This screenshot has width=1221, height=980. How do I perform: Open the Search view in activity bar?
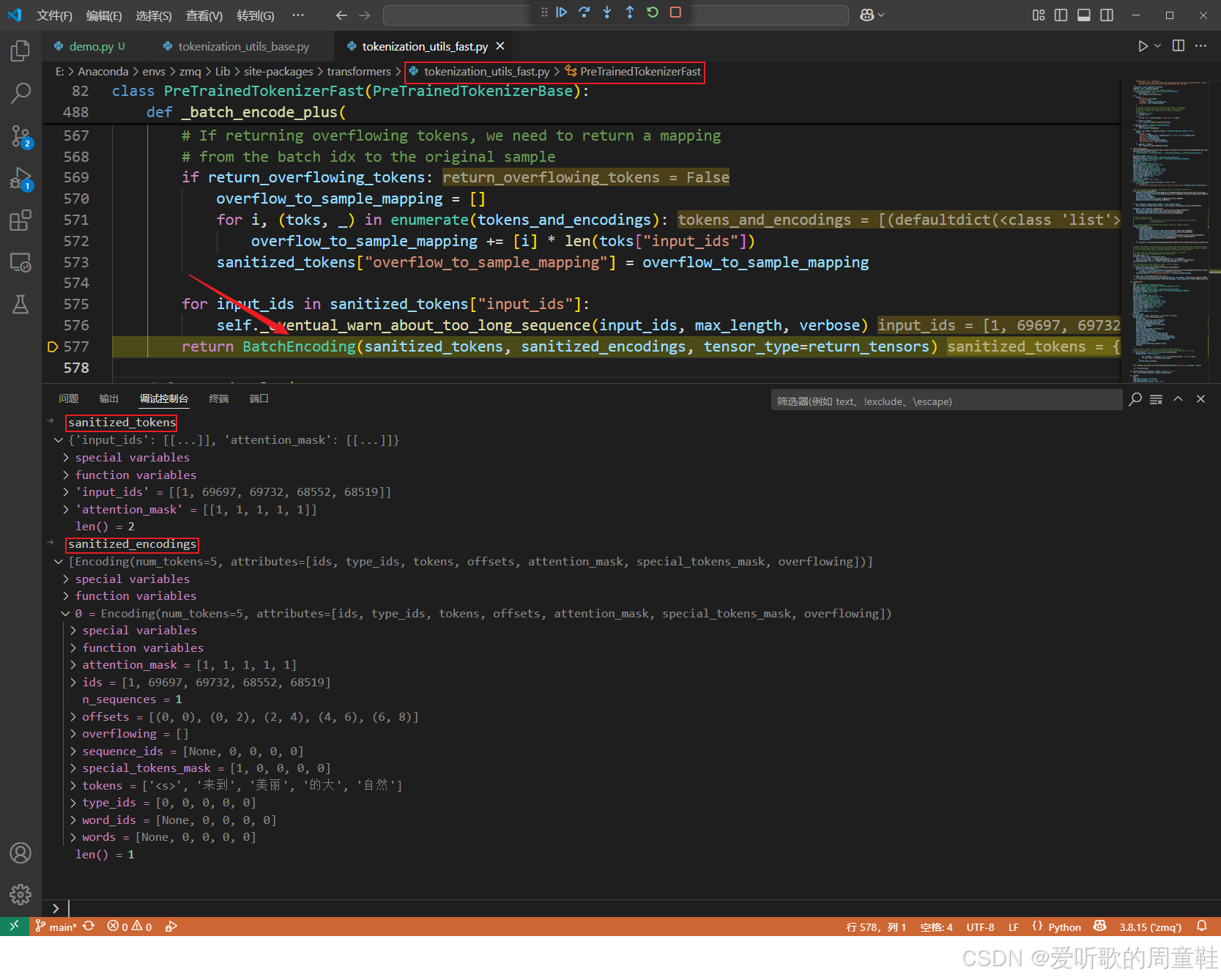click(21, 93)
